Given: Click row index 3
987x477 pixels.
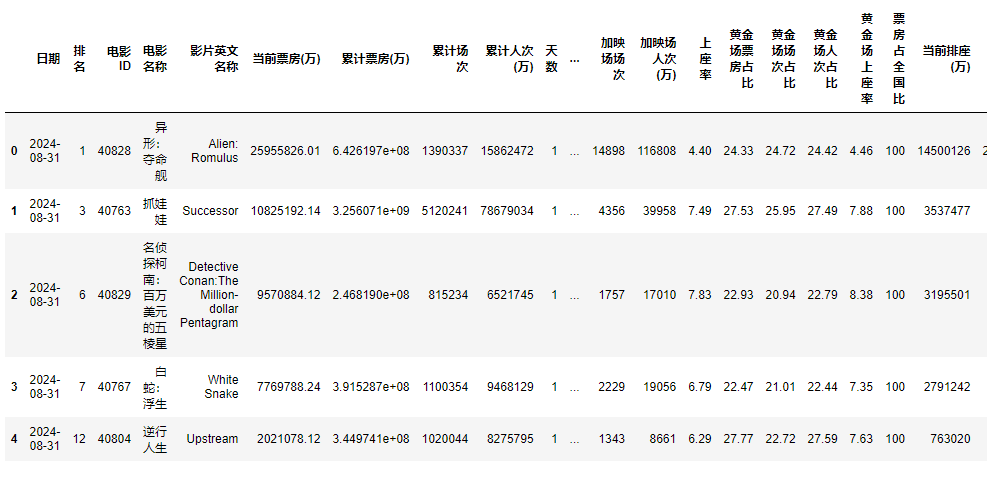Looking at the screenshot, I should tap(14, 386).
